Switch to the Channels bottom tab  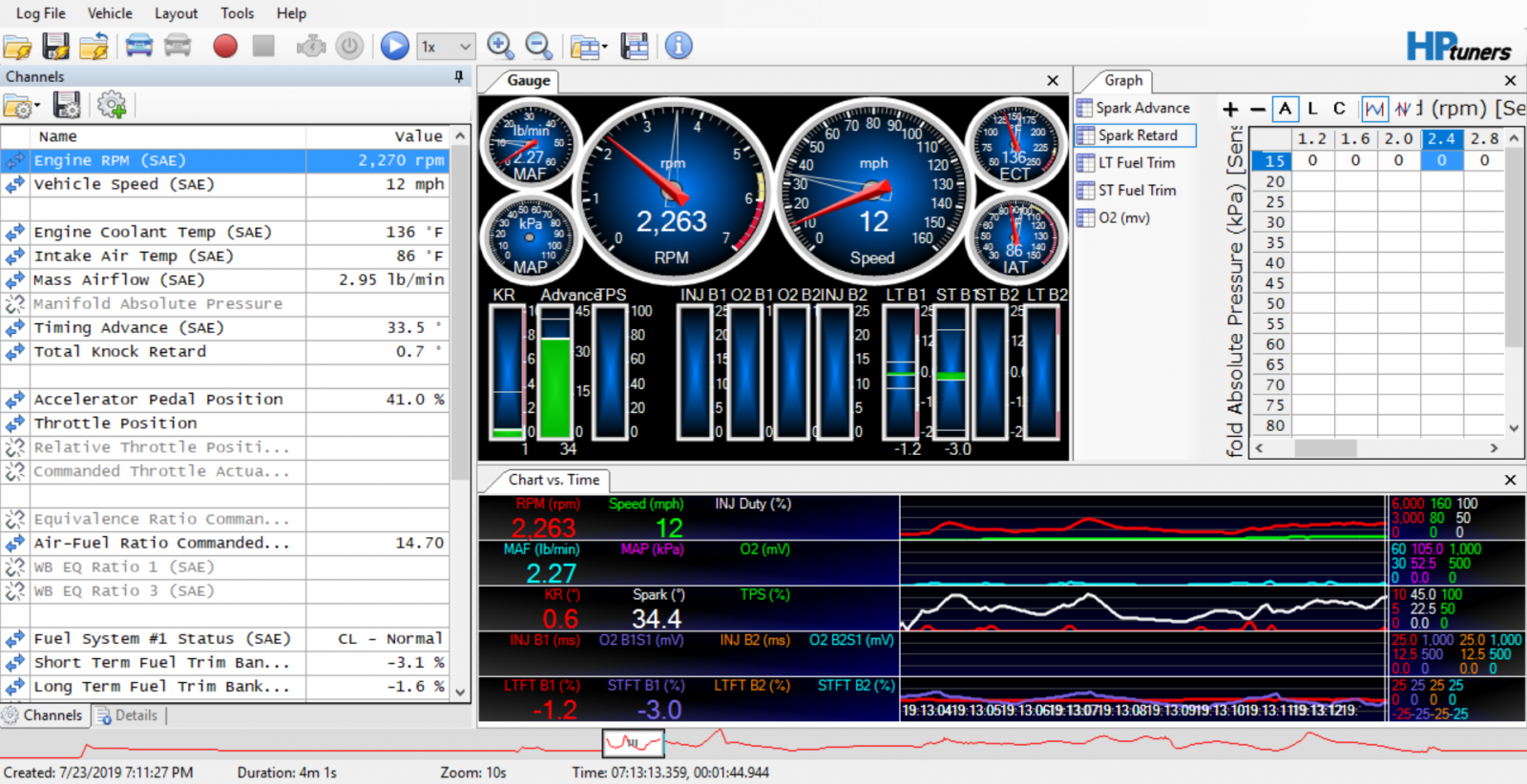(44, 715)
